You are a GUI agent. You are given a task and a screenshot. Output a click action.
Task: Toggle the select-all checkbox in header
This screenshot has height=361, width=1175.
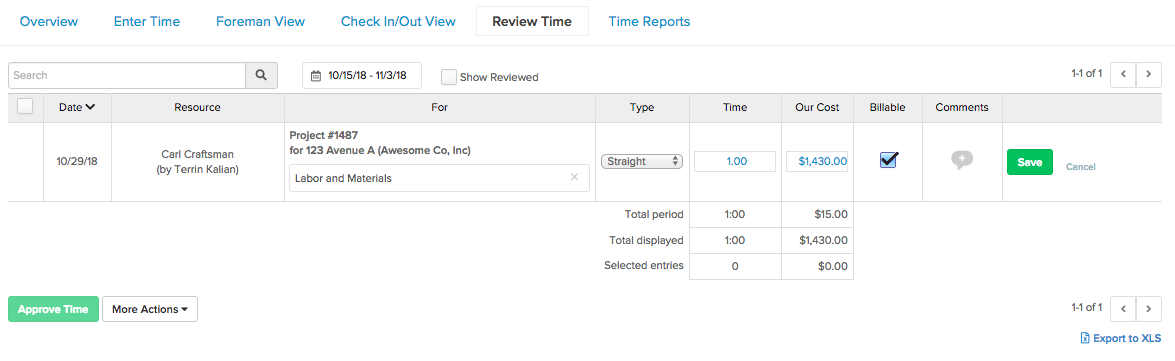click(x=25, y=106)
